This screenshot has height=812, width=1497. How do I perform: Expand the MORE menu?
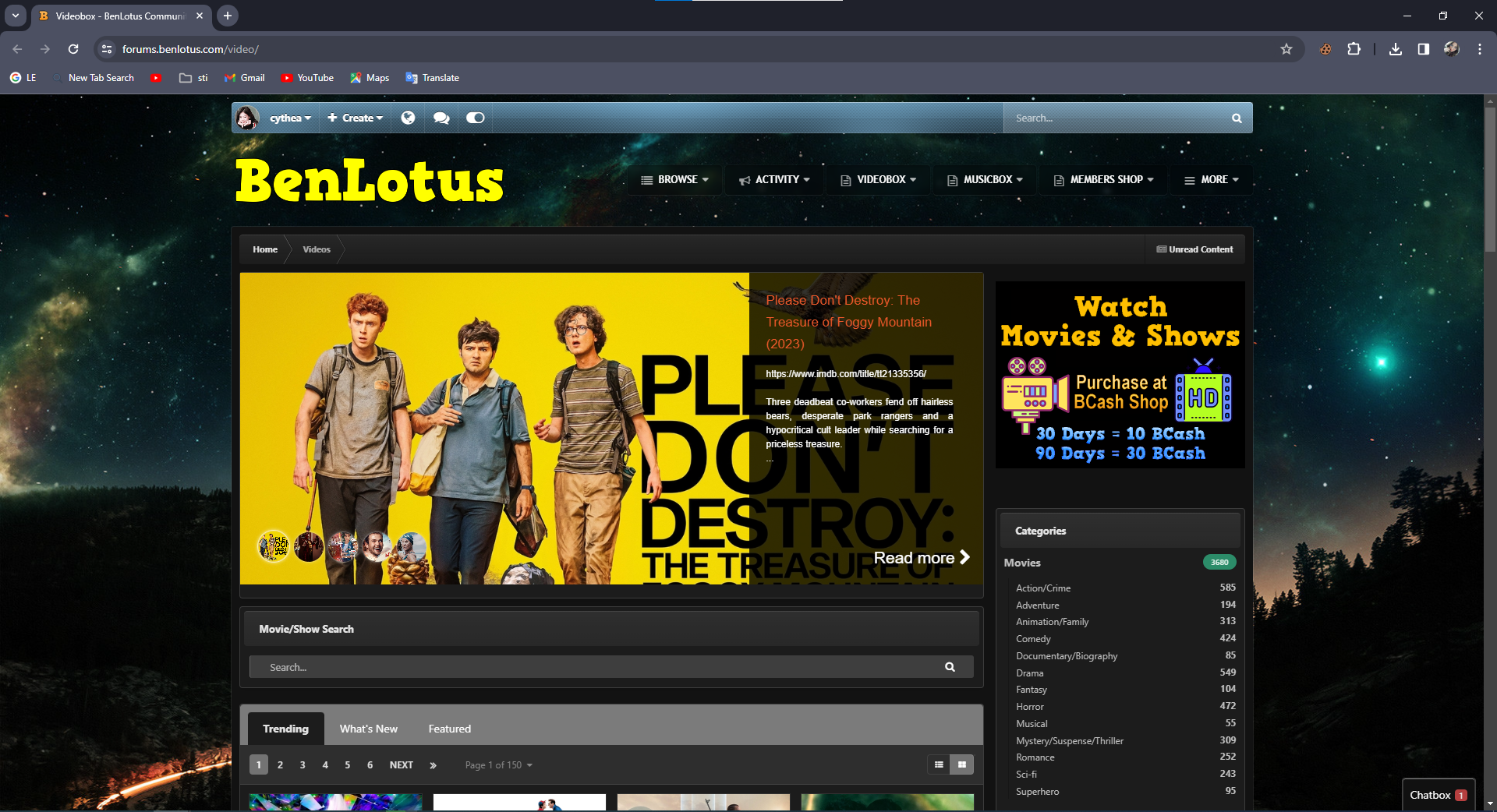pyautogui.click(x=1212, y=179)
